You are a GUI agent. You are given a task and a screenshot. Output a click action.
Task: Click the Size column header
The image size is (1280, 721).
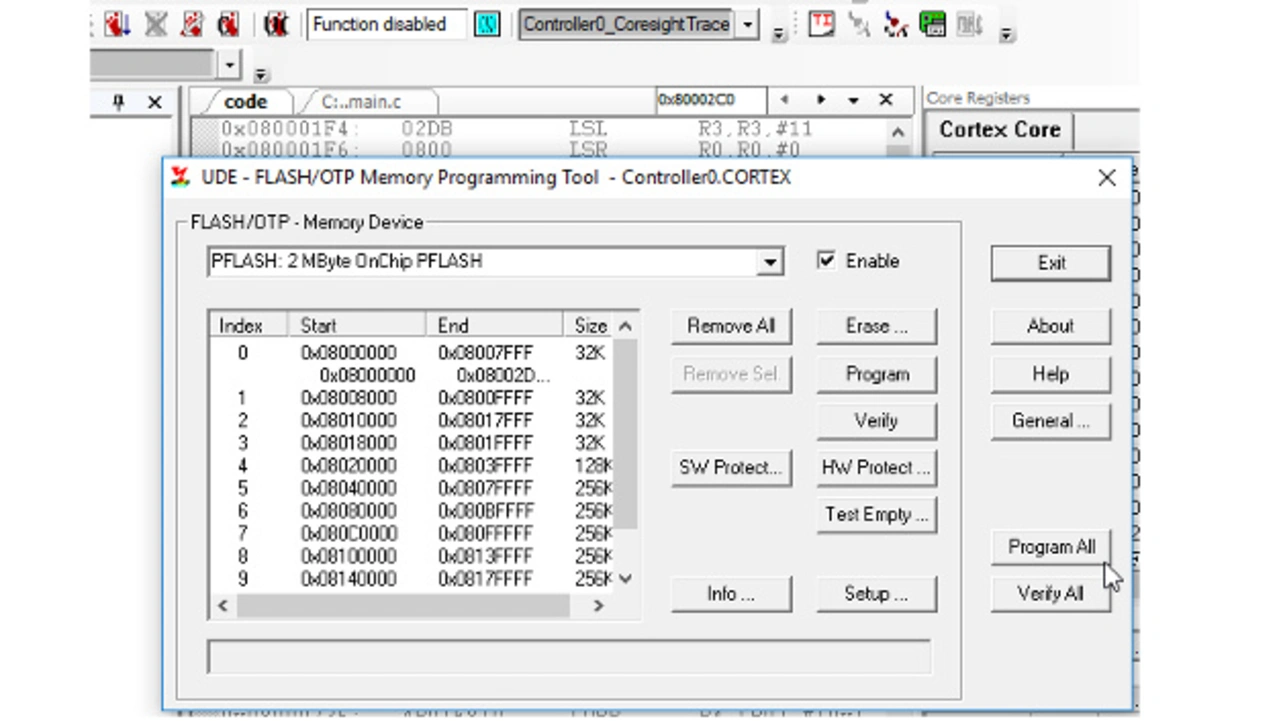pos(589,326)
